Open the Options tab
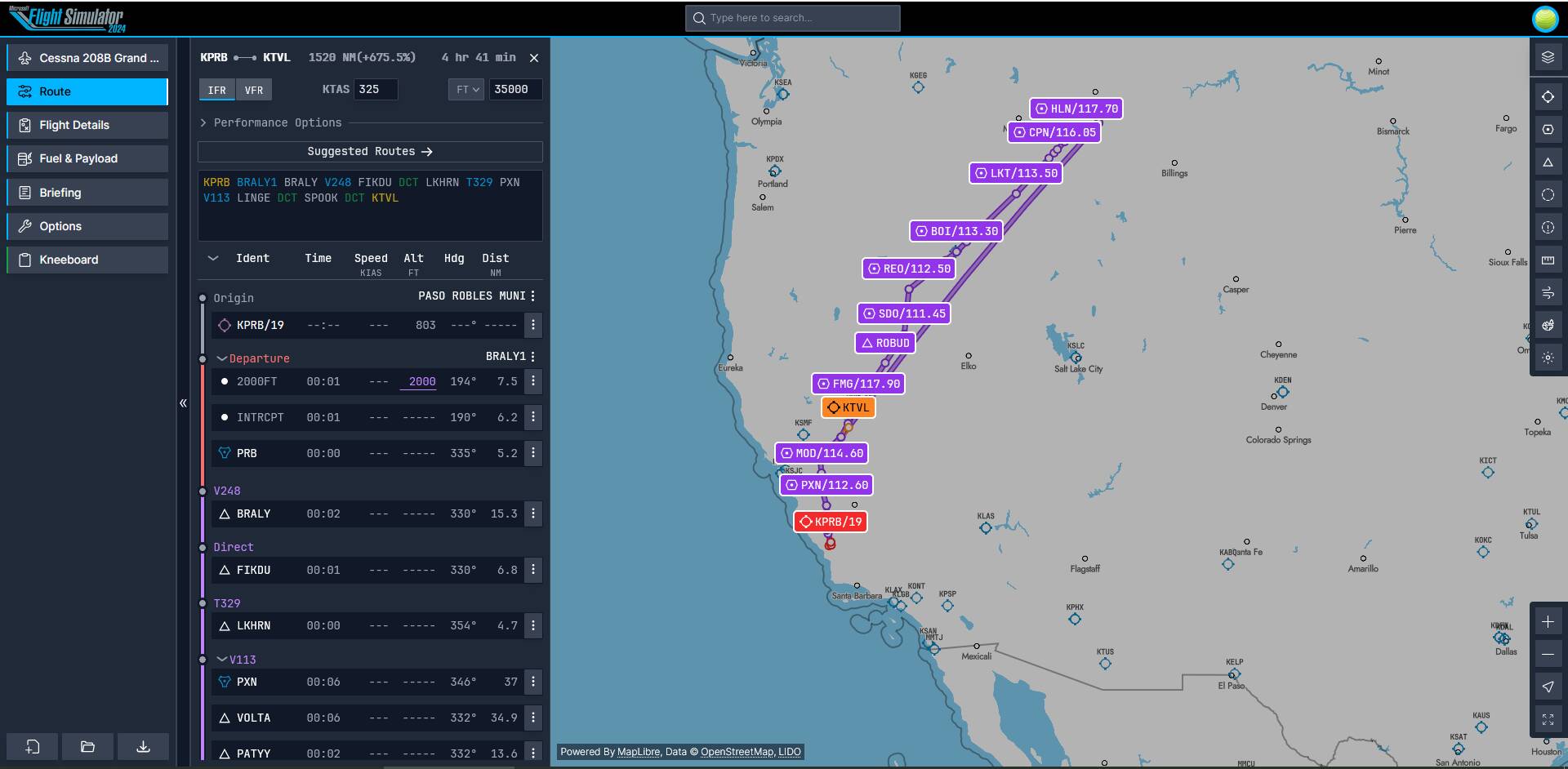This screenshot has width=1568, height=769. [x=87, y=226]
